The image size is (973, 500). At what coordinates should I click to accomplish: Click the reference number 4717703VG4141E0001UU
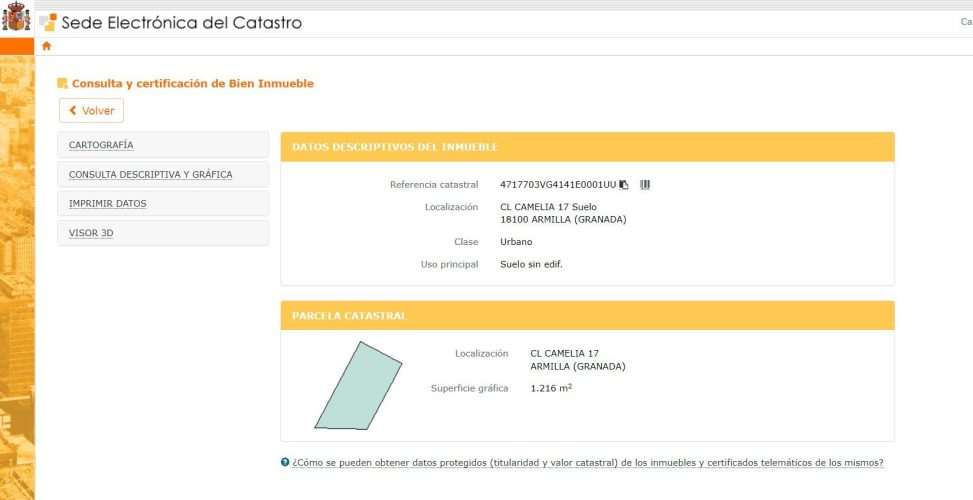(x=558, y=185)
